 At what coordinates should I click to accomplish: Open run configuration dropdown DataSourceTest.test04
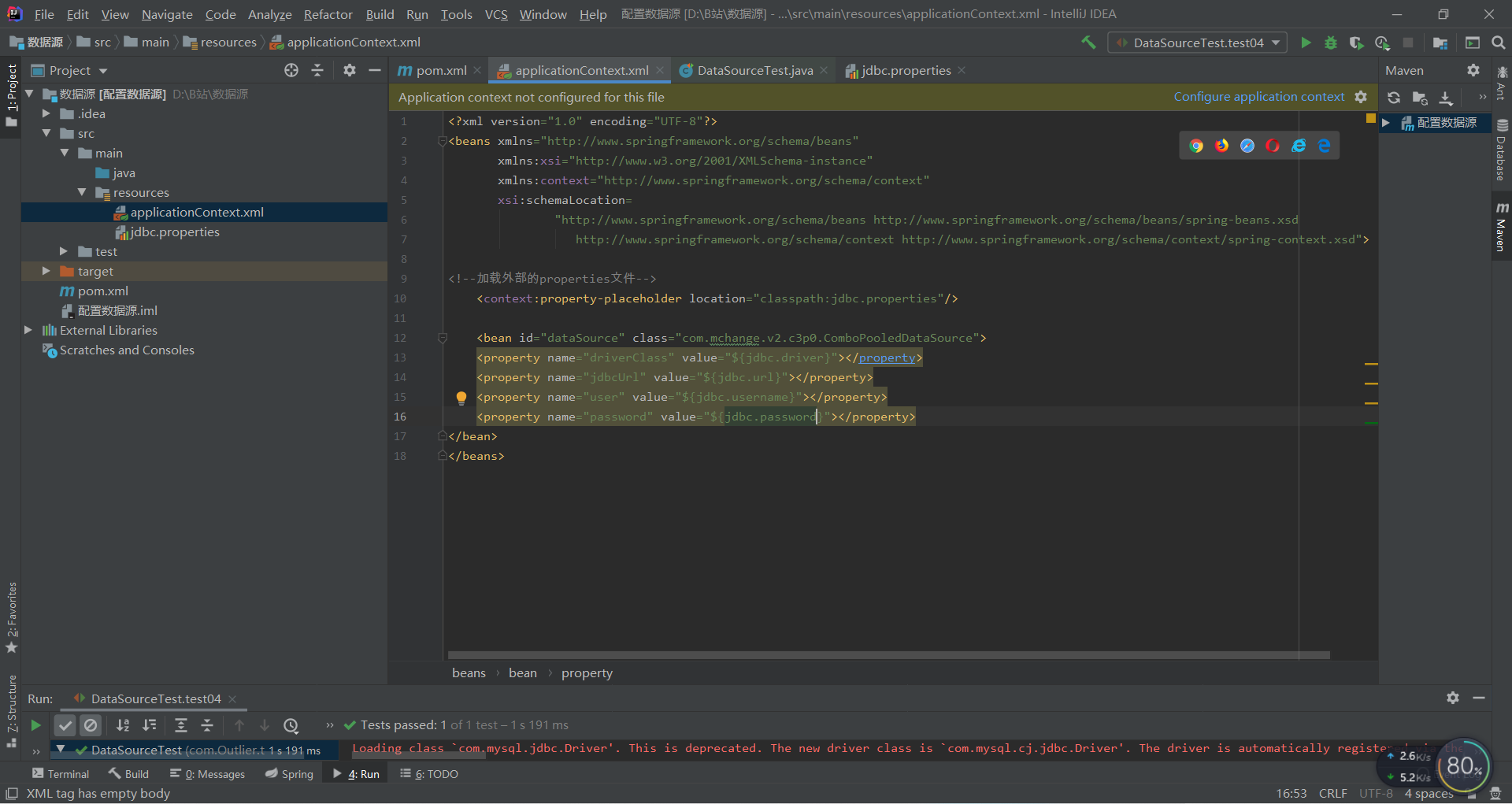point(1198,43)
